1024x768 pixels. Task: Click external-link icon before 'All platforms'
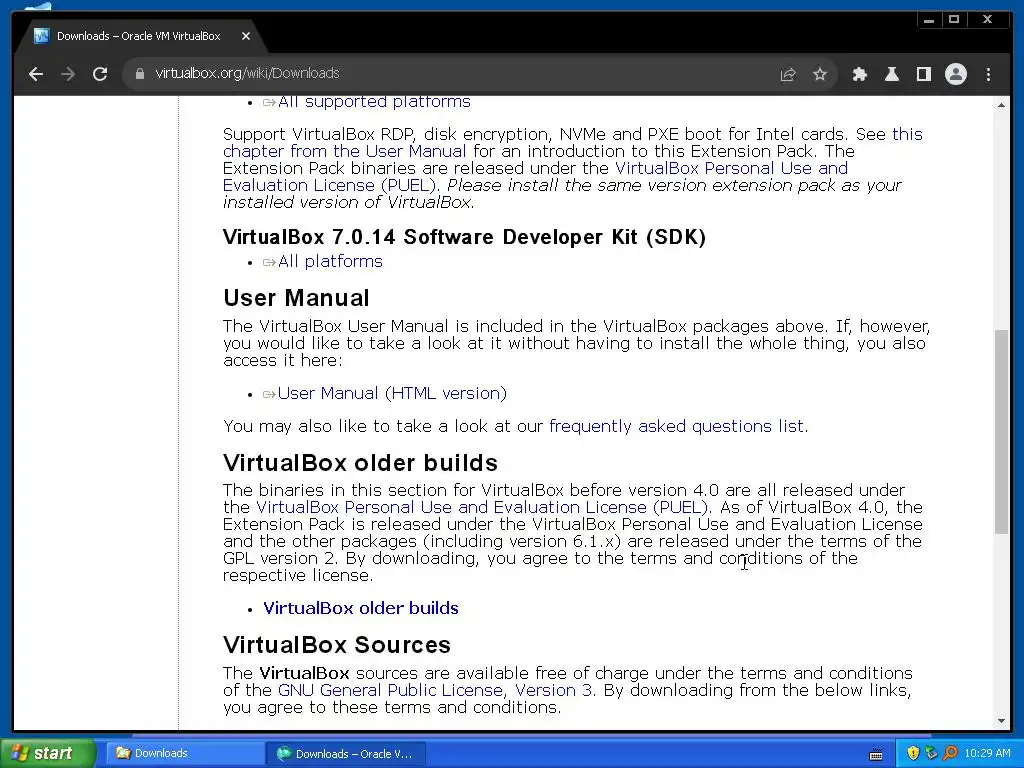coord(269,263)
